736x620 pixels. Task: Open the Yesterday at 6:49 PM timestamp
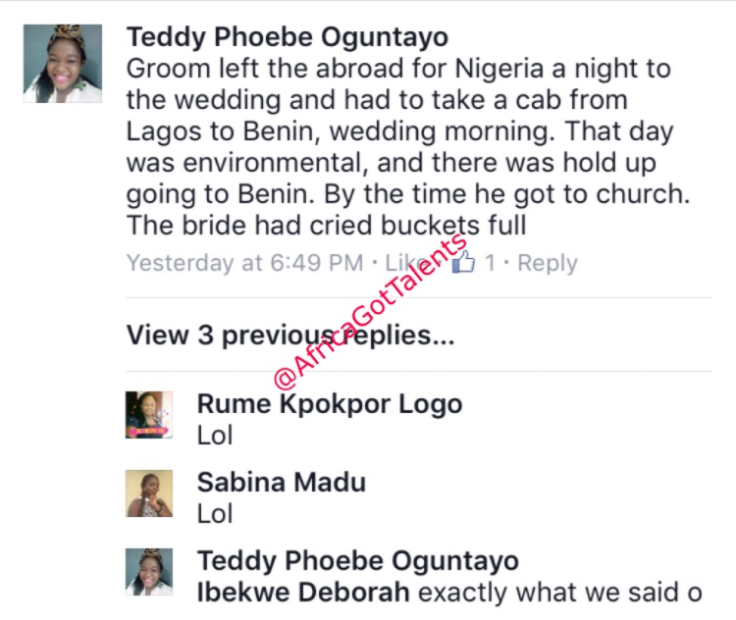tap(244, 263)
